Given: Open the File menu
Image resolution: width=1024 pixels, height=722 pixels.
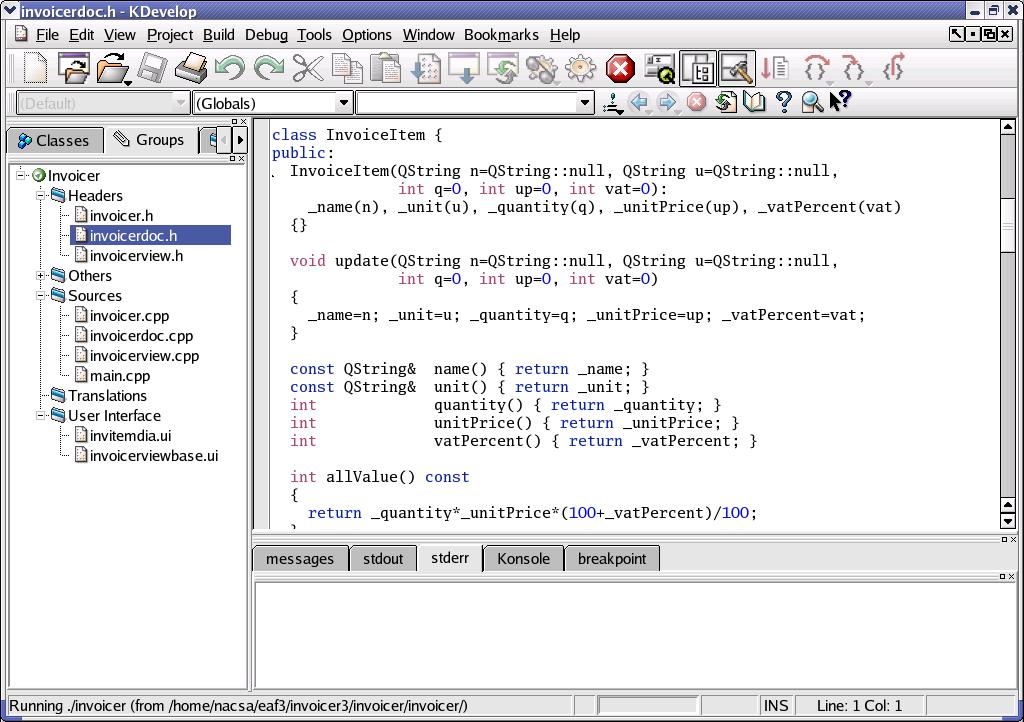Looking at the screenshot, I should point(47,35).
